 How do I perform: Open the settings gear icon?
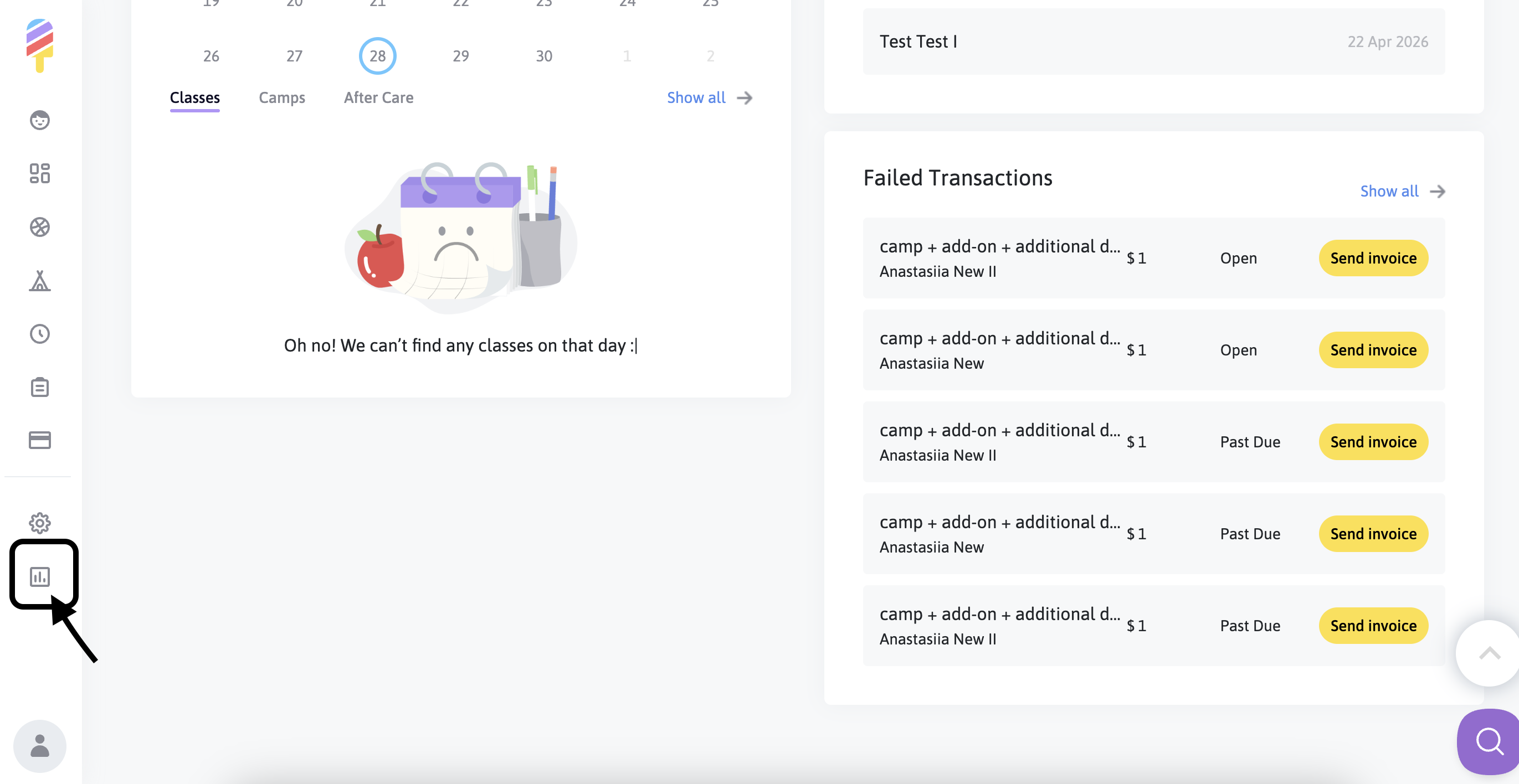point(39,523)
